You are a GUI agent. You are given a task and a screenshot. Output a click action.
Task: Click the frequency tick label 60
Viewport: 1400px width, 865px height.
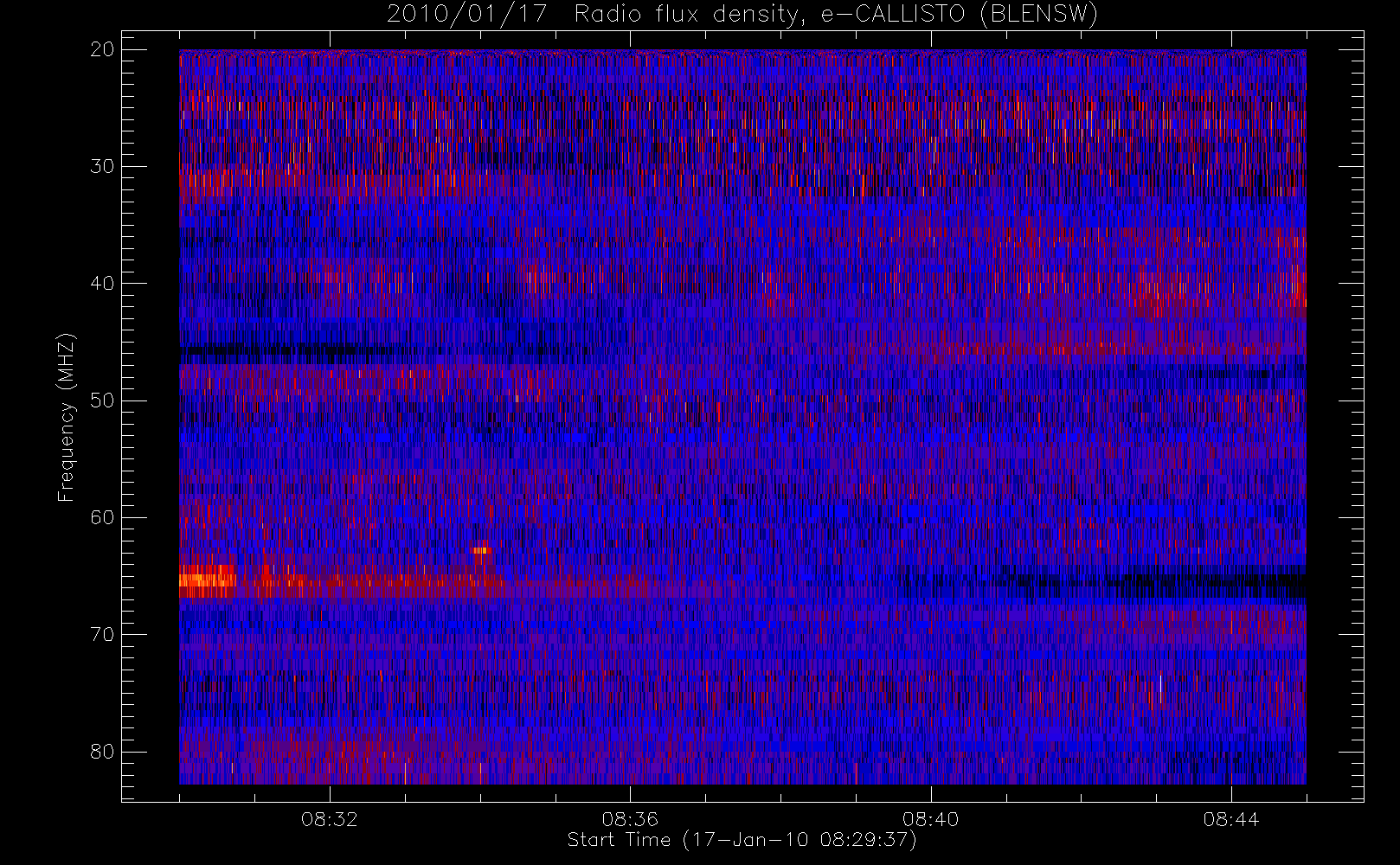pyautogui.click(x=102, y=517)
